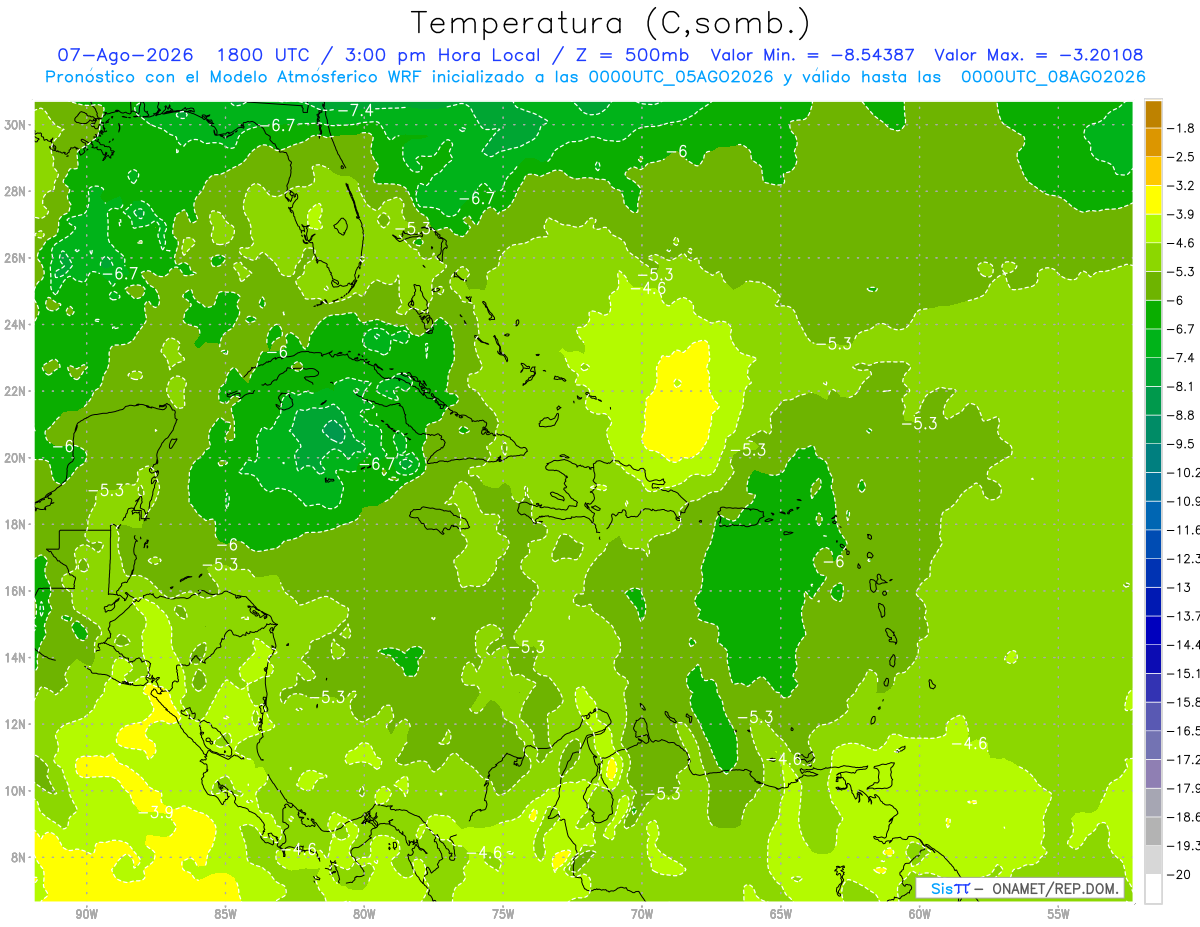Click the "Valor Min. = -8.54387" text

pyautogui.click(x=812, y=55)
